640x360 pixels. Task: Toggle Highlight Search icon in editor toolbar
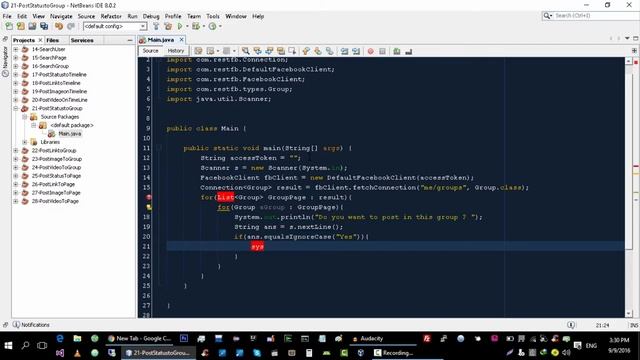click(281, 51)
